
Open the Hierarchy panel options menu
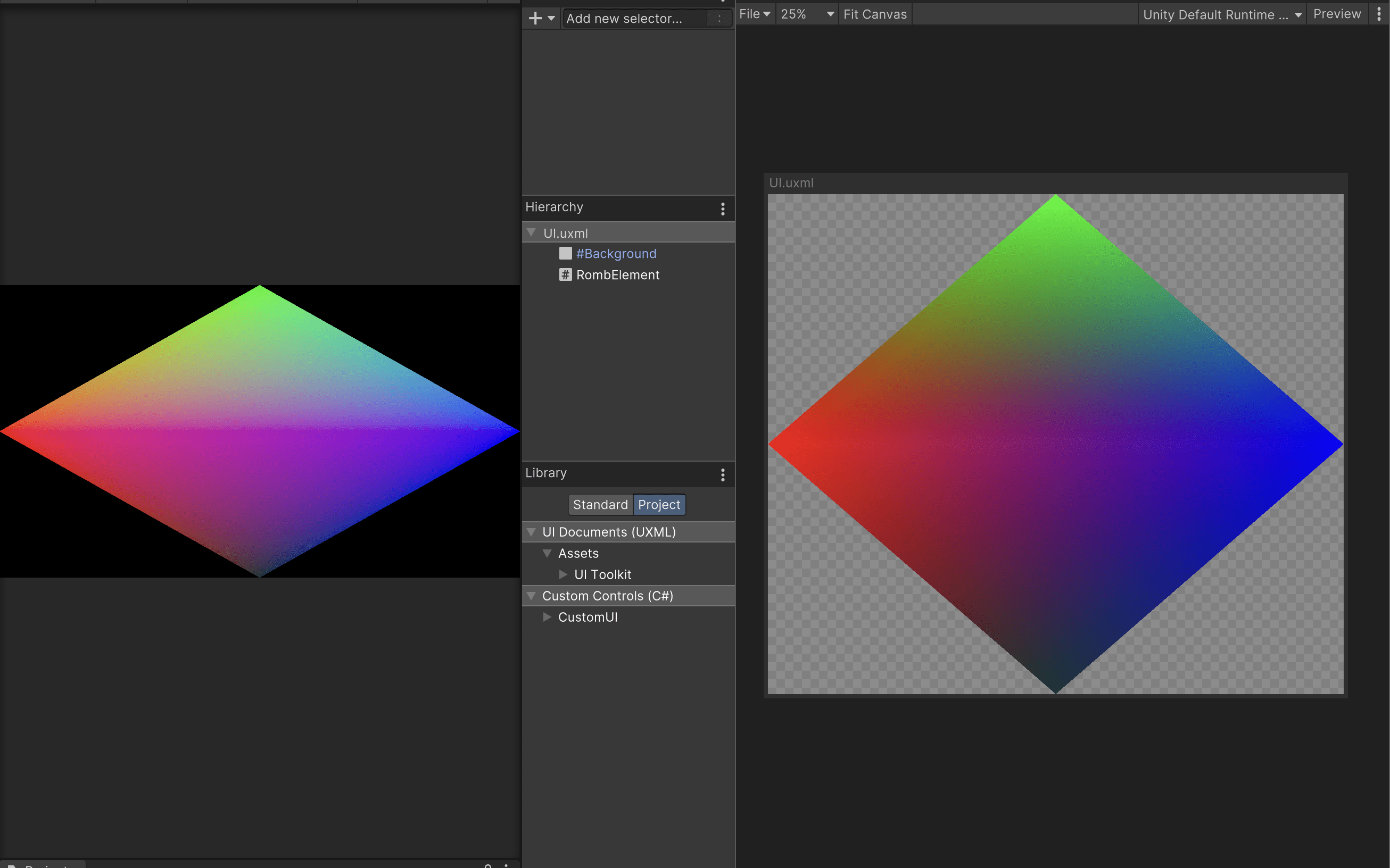tap(723, 208)
